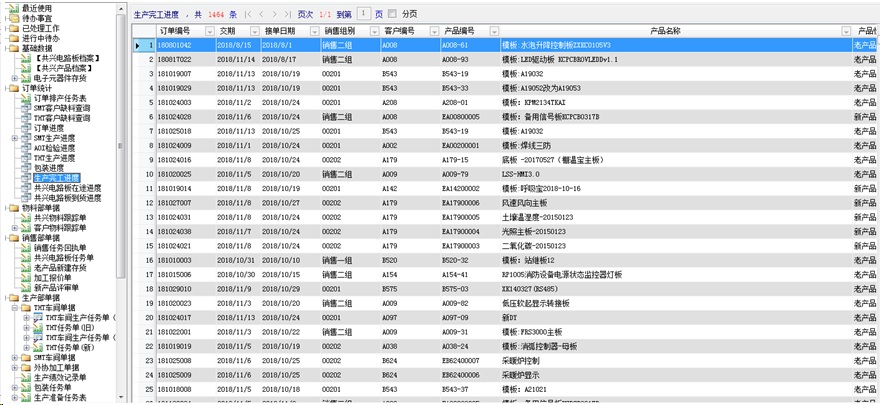Open the 销售组别 column filter dropdown
The height and width of the screenshot is (405, 880).
coord(372,31)
